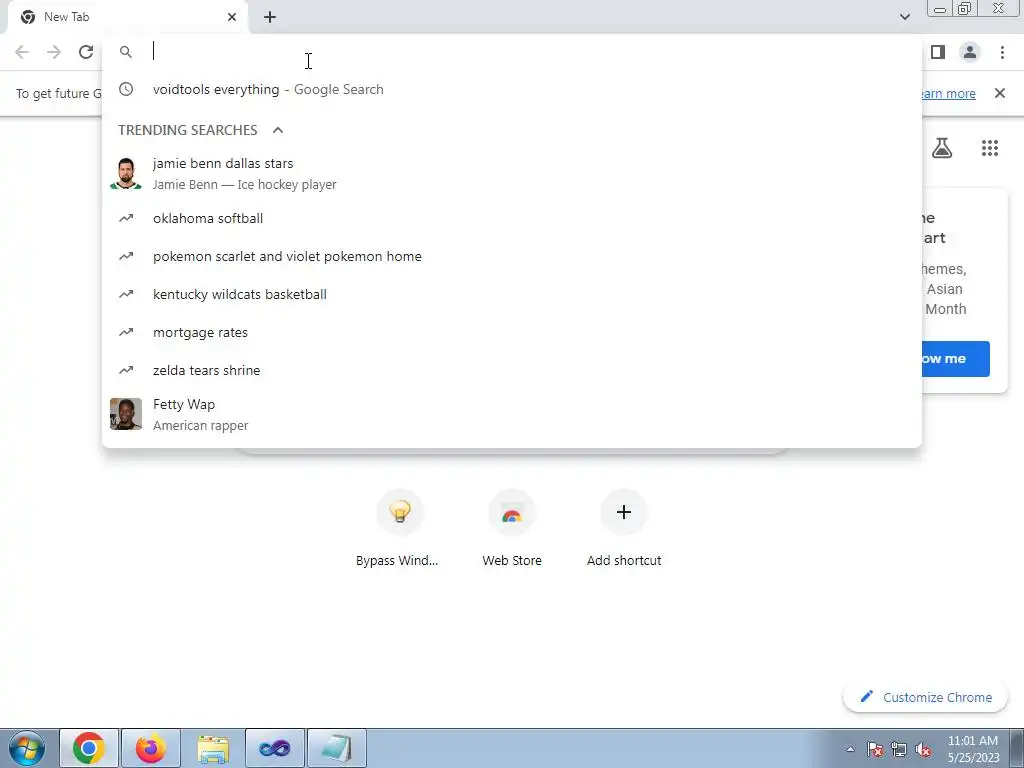Click Chrome icon in the taskbar
Image resolution: width=1024 pixels, height=768 pixels.
click(x=89, y=748)
